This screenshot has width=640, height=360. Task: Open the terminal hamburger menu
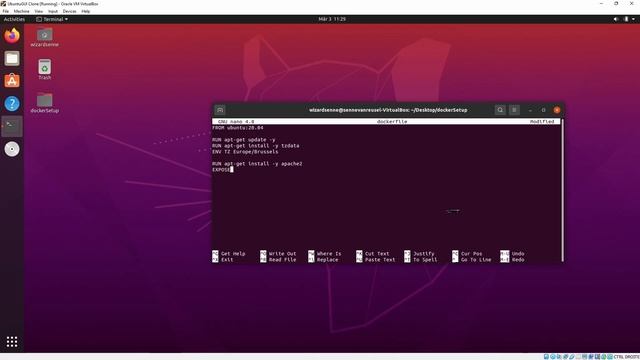coord(514,110)
